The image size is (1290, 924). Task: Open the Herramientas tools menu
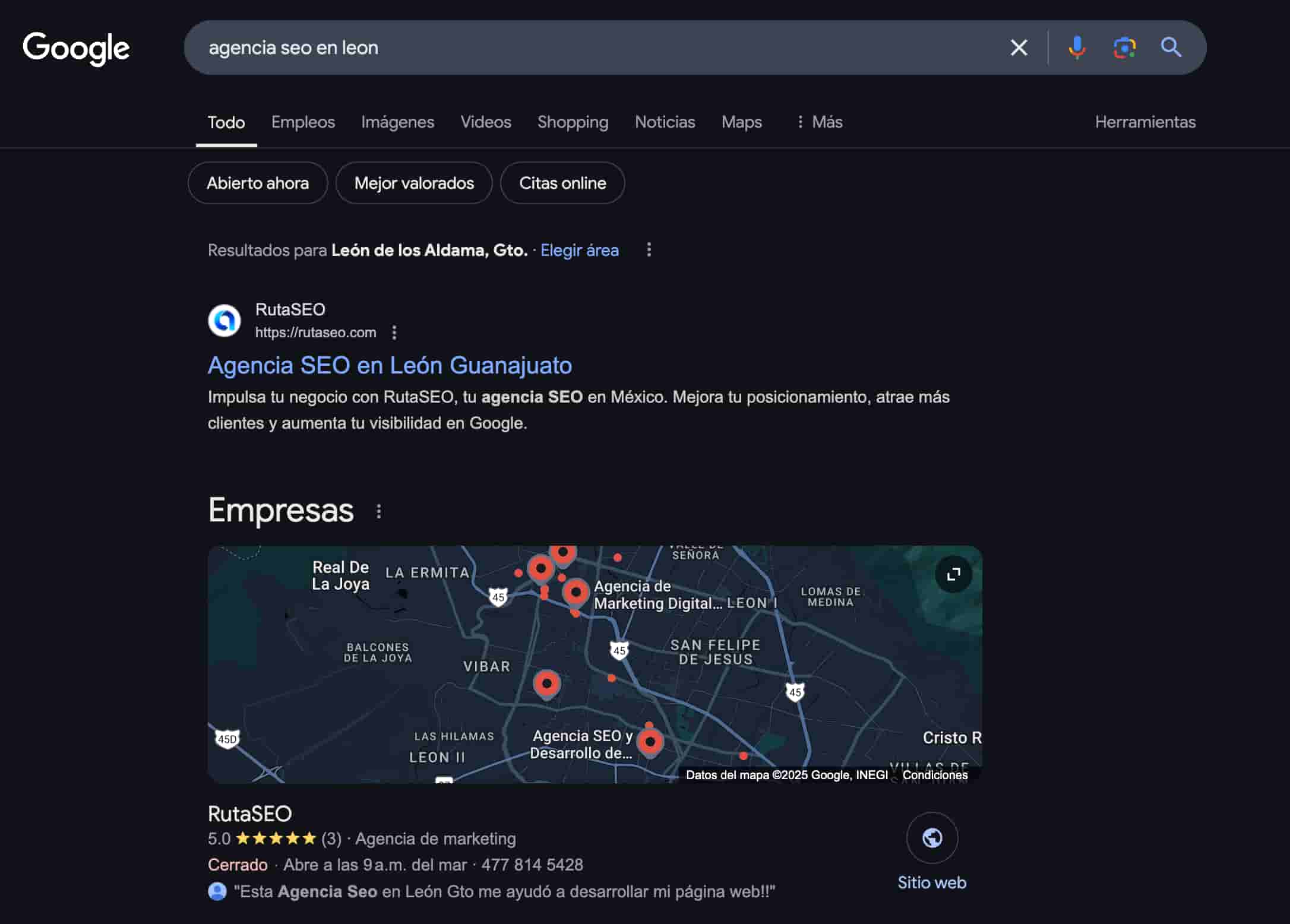click(x=1145, y=122)
